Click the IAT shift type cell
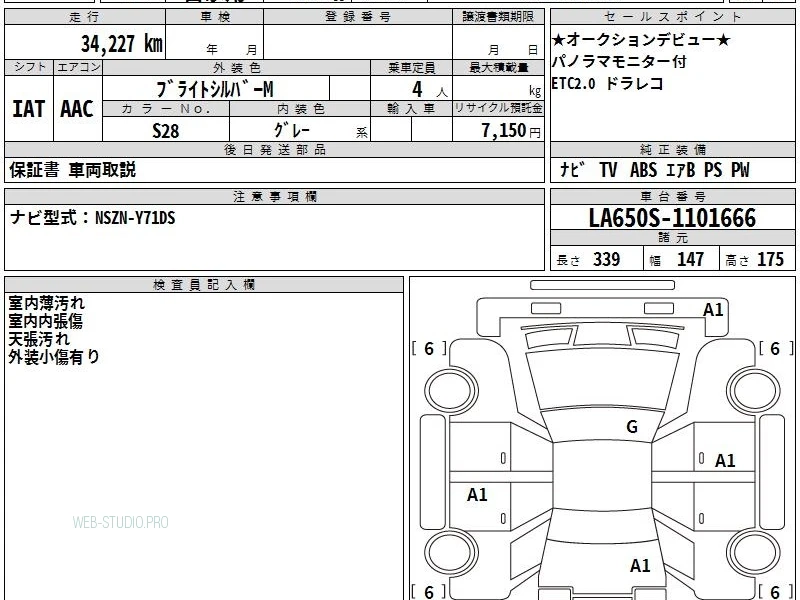This screenshot has width=800, height=600. (x=29, y=109)
